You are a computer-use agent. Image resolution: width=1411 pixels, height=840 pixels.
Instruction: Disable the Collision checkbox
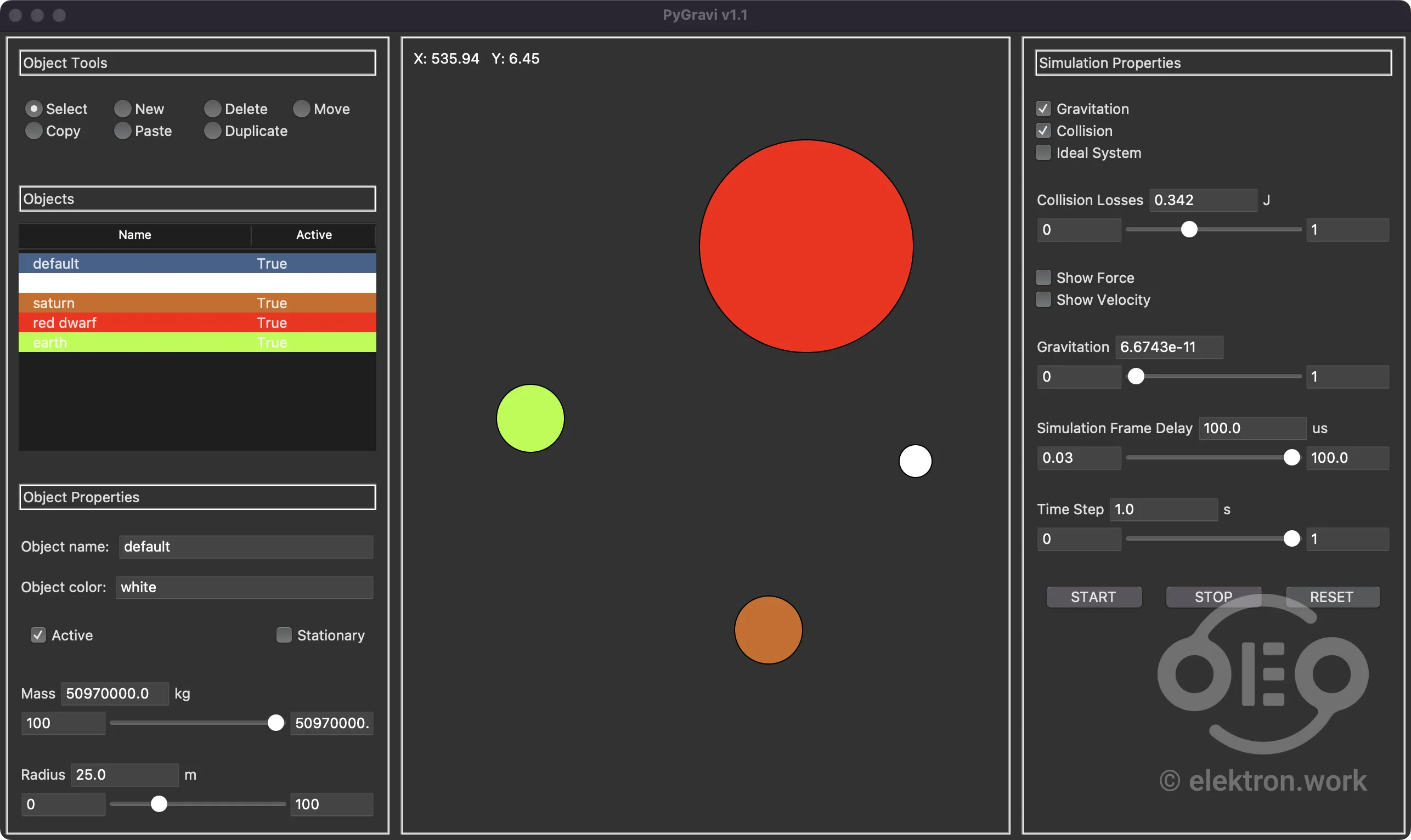1043,130
